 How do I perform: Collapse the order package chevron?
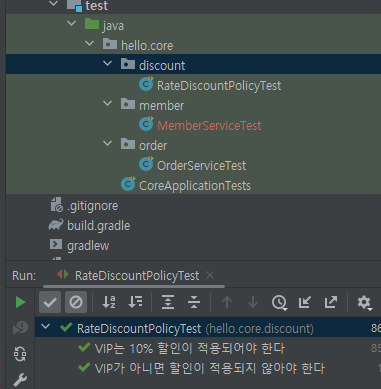[x=107, y=144]
